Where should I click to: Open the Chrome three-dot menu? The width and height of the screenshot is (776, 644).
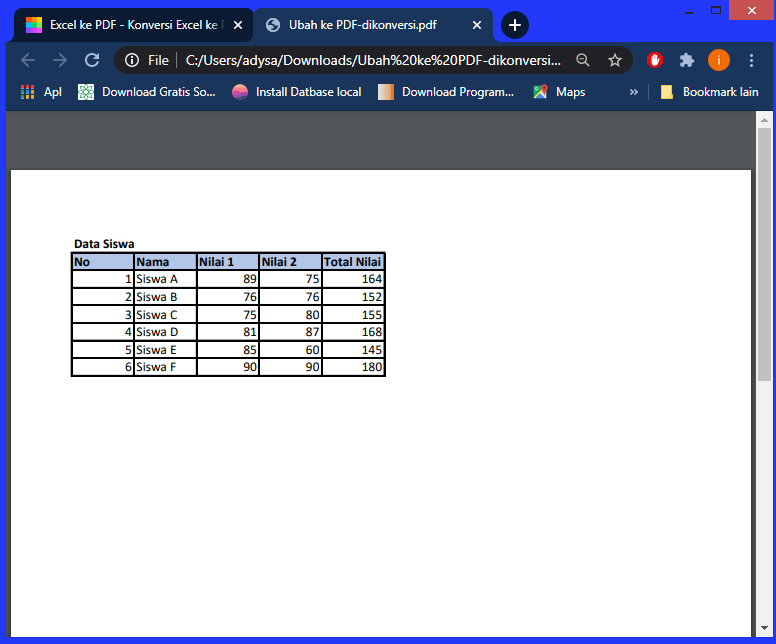[751, 60]
